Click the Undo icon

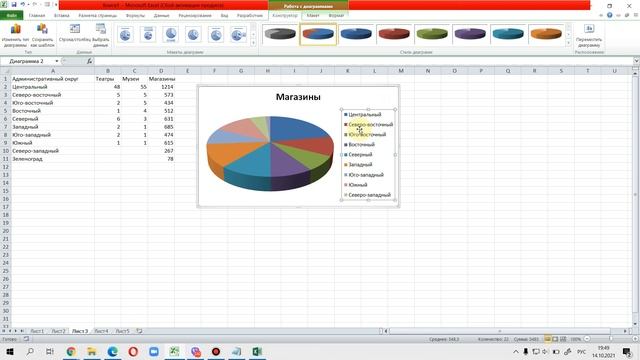pyautogui.click(x=22, y=4)
